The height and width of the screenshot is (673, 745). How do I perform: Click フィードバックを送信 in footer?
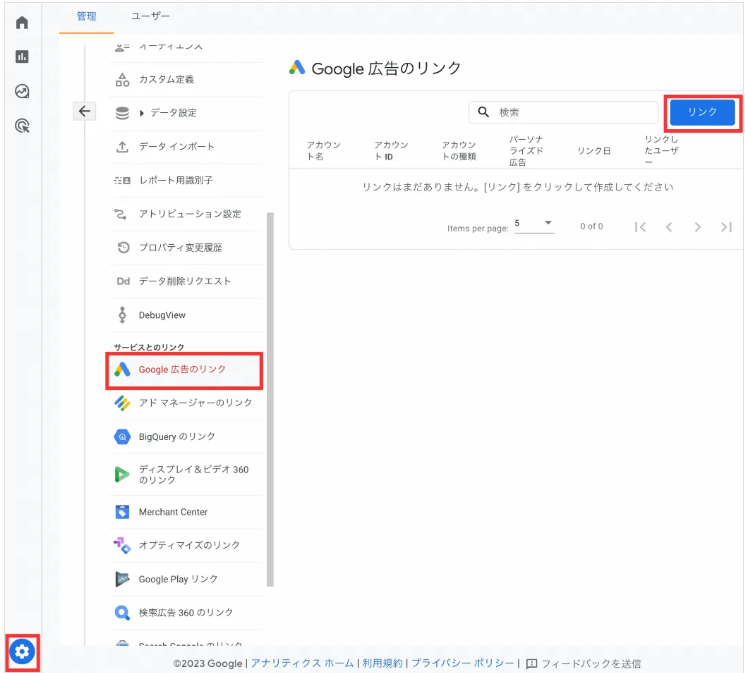[591, 663]
